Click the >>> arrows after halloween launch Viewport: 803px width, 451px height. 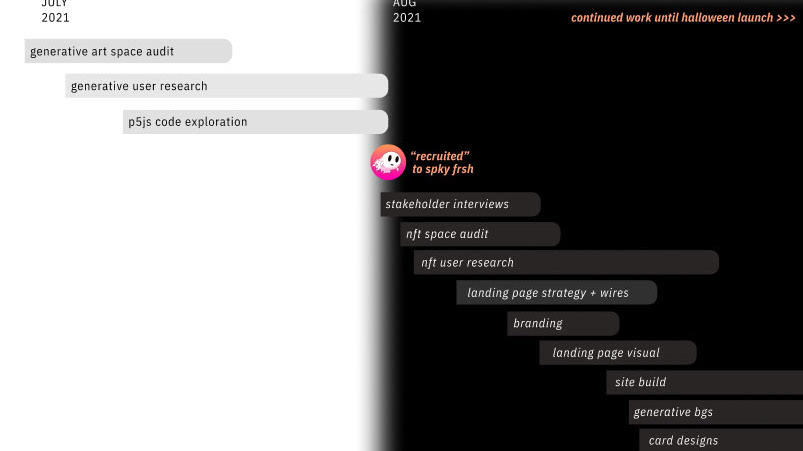coord(786,18)
